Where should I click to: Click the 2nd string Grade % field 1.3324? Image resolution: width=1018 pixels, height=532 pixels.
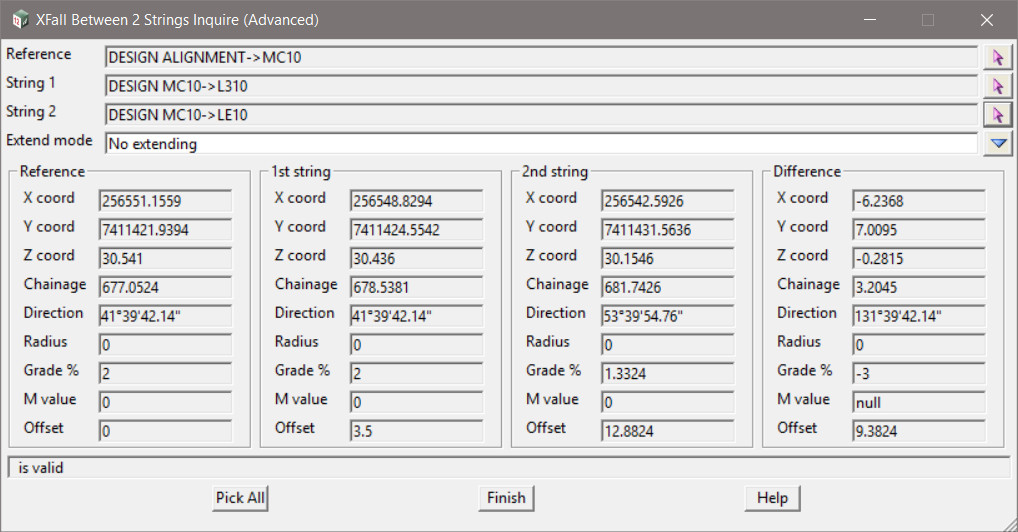click(667, 373)
